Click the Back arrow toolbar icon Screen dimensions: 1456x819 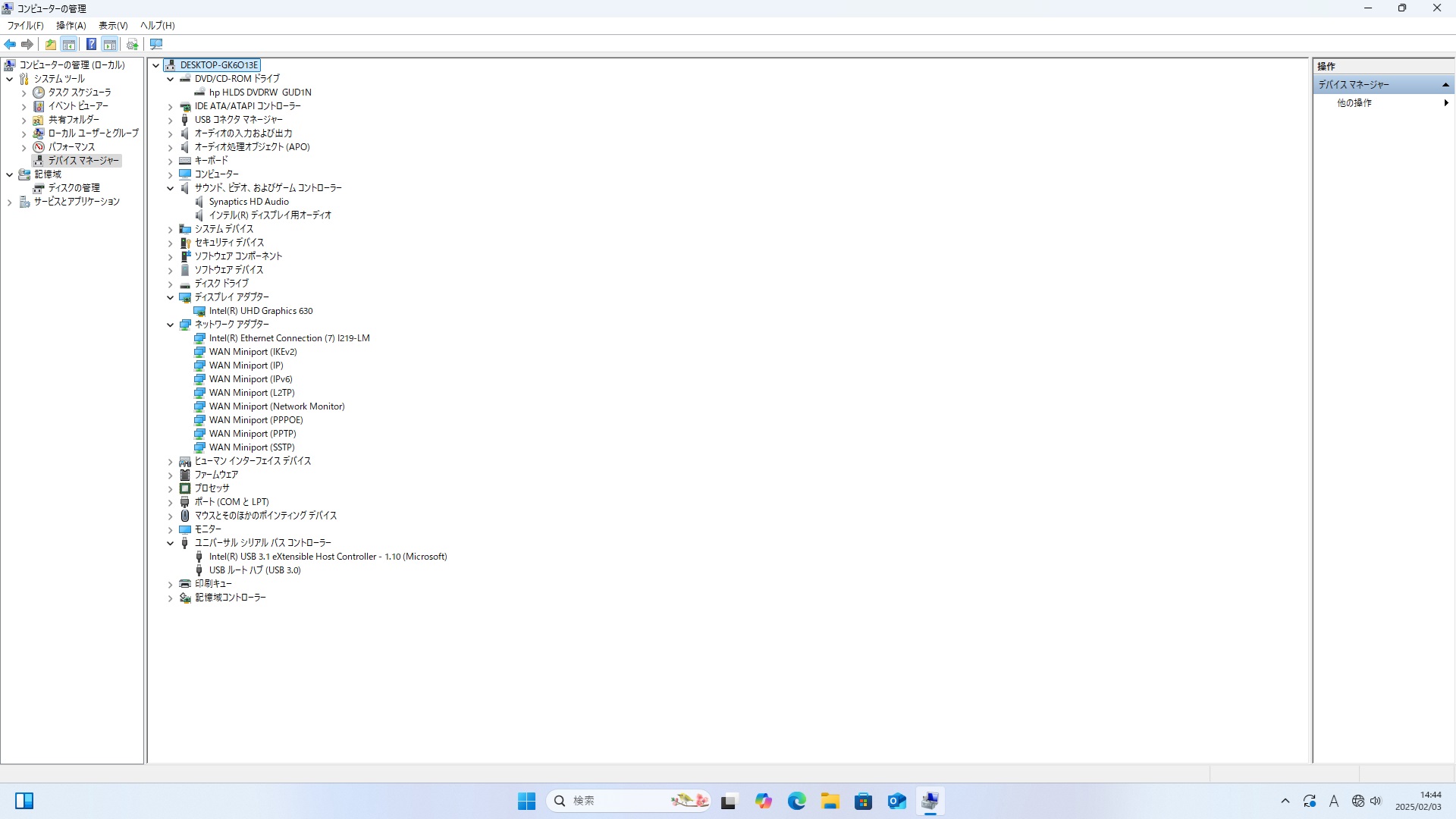click(x=10, y=44)
